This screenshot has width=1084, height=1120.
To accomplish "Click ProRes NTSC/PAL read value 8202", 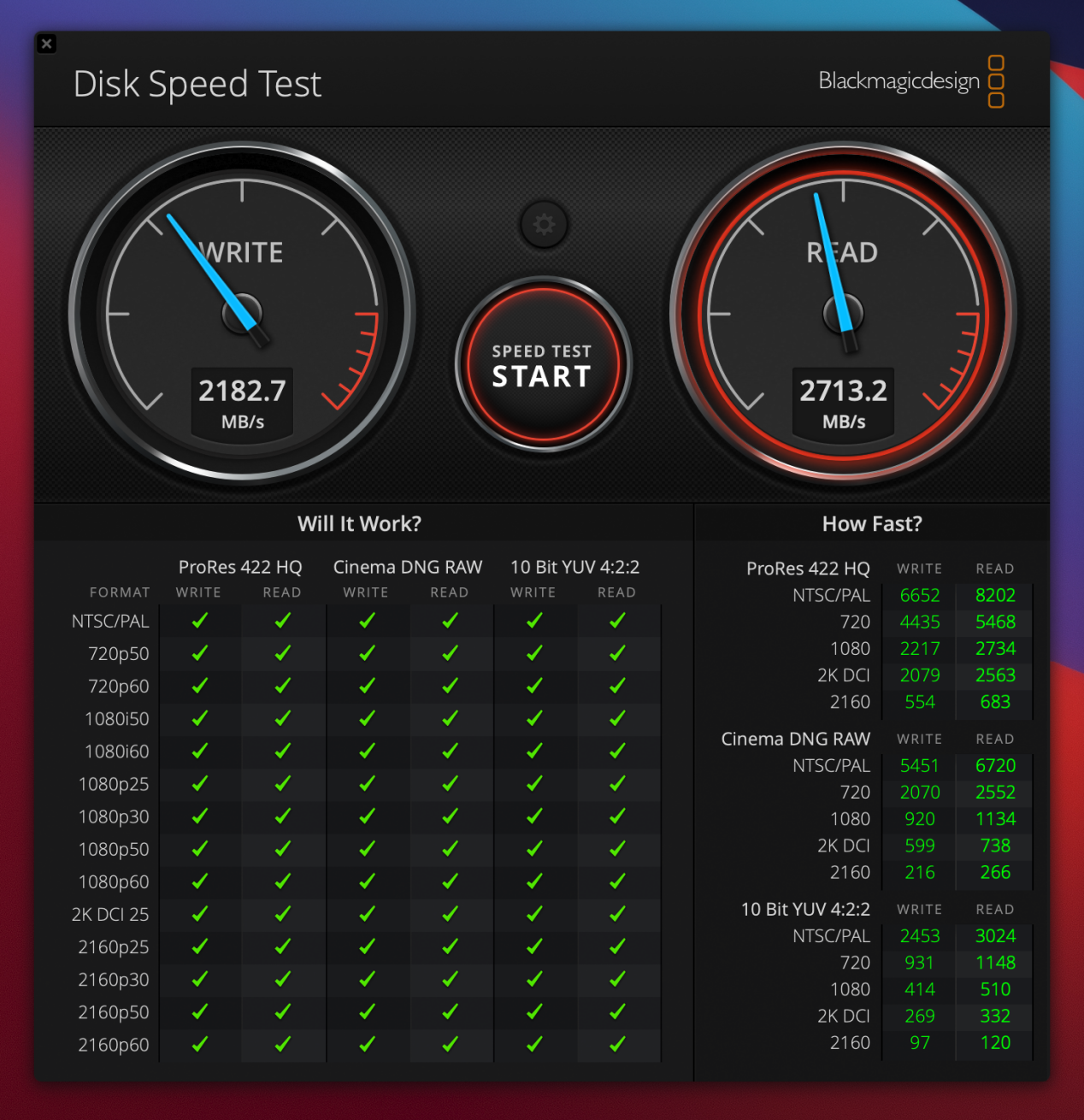I will [x=996, y=595].
